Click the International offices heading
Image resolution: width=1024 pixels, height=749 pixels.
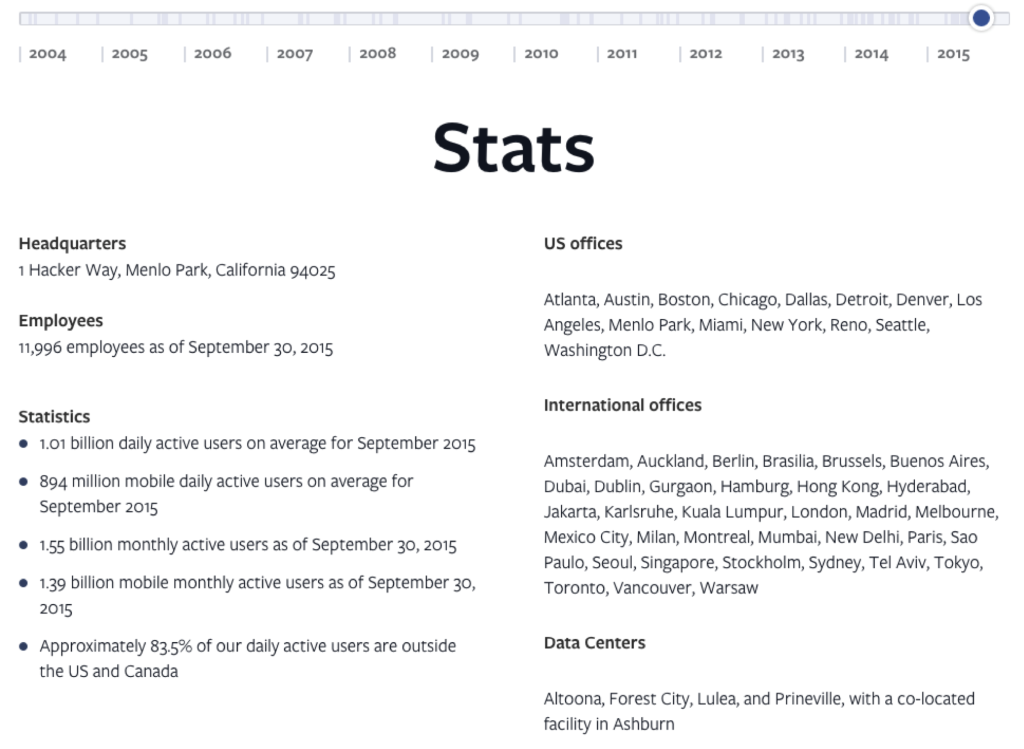pos(622,406)
